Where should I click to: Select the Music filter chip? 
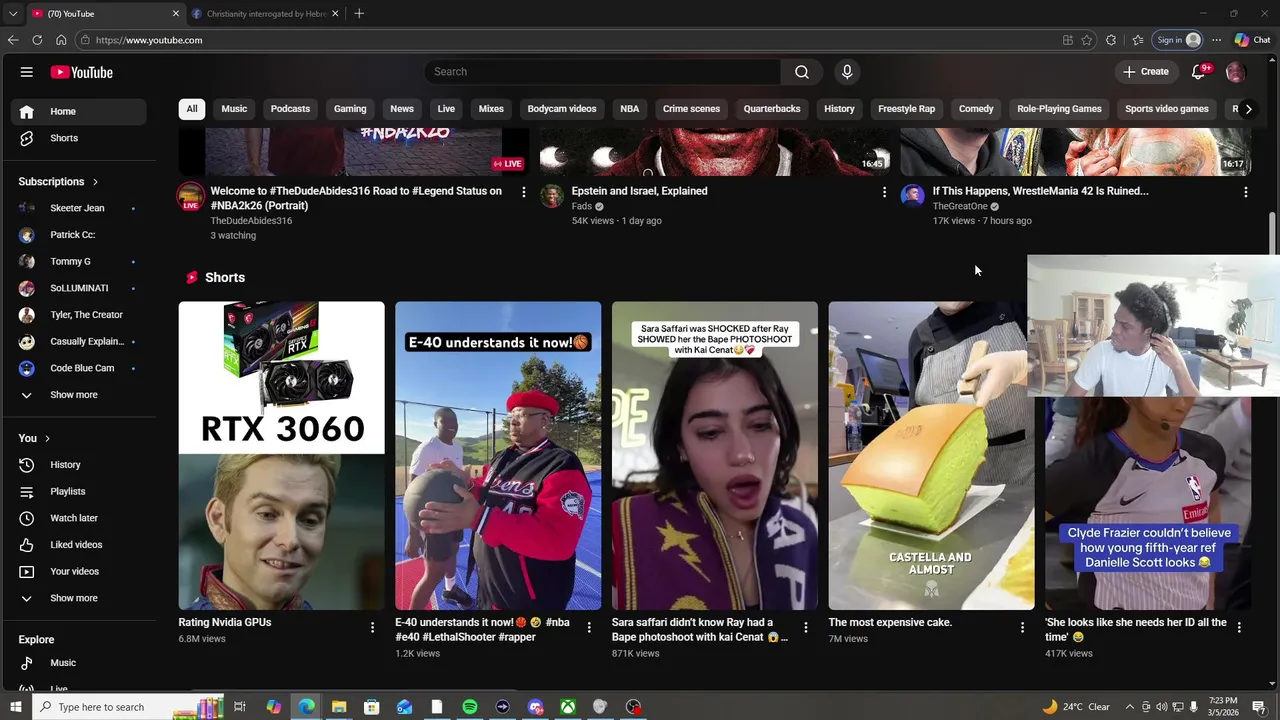[x=234, y=109]
